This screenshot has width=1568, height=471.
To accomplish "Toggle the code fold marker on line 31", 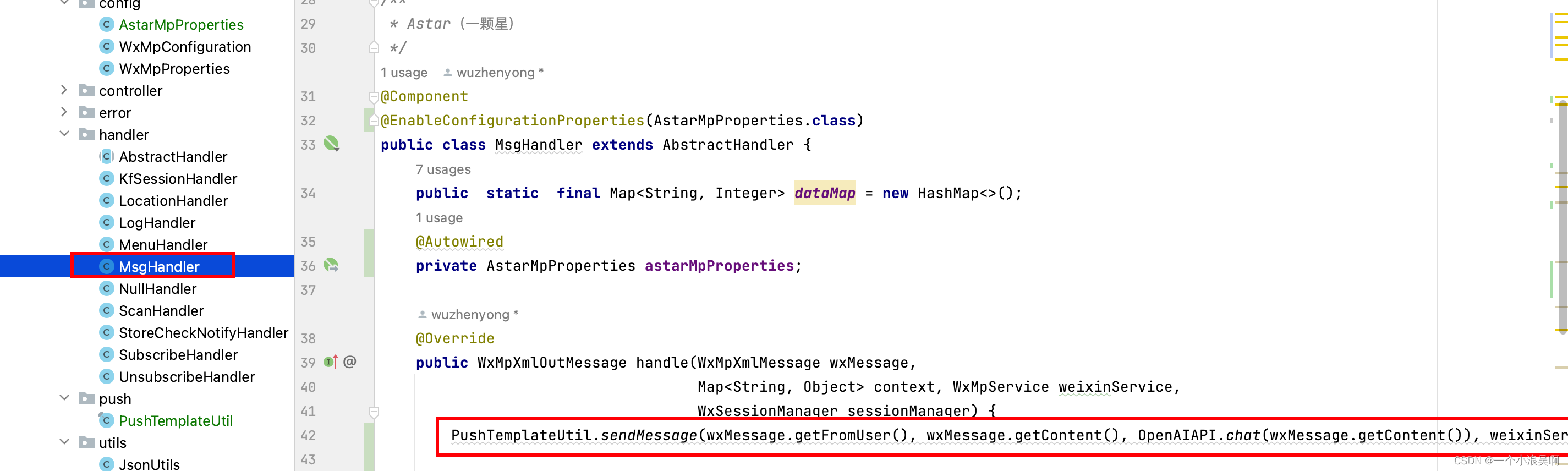I will point(374,96).
